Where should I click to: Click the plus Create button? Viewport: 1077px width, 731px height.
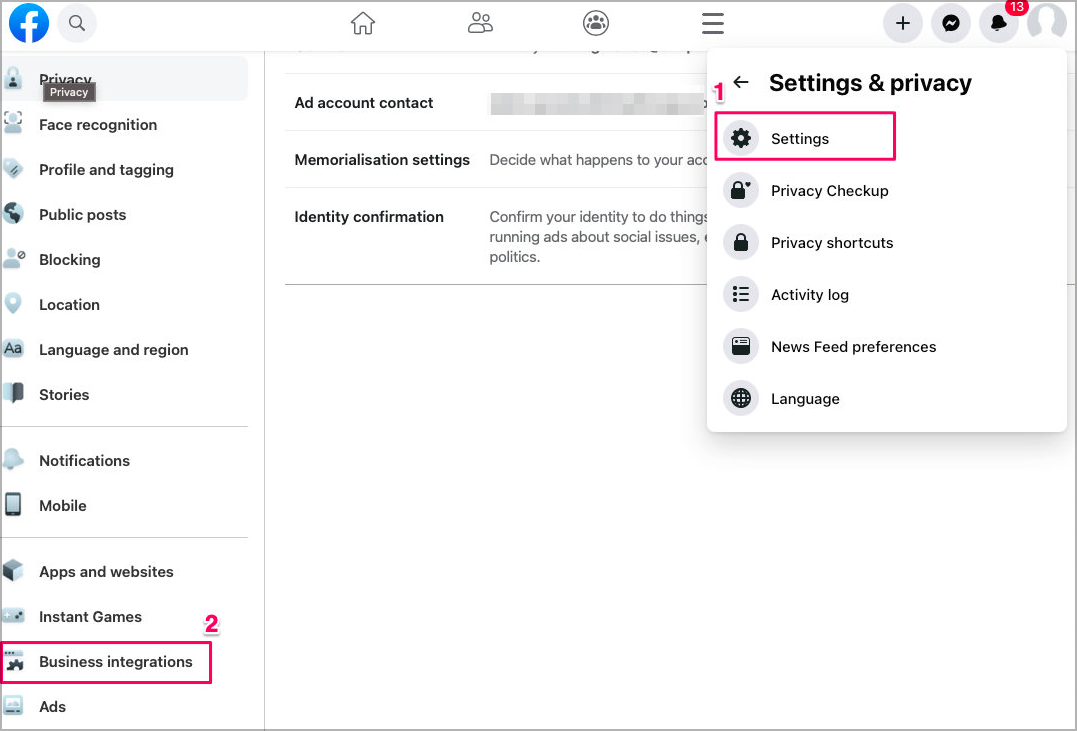coord(903,23)
